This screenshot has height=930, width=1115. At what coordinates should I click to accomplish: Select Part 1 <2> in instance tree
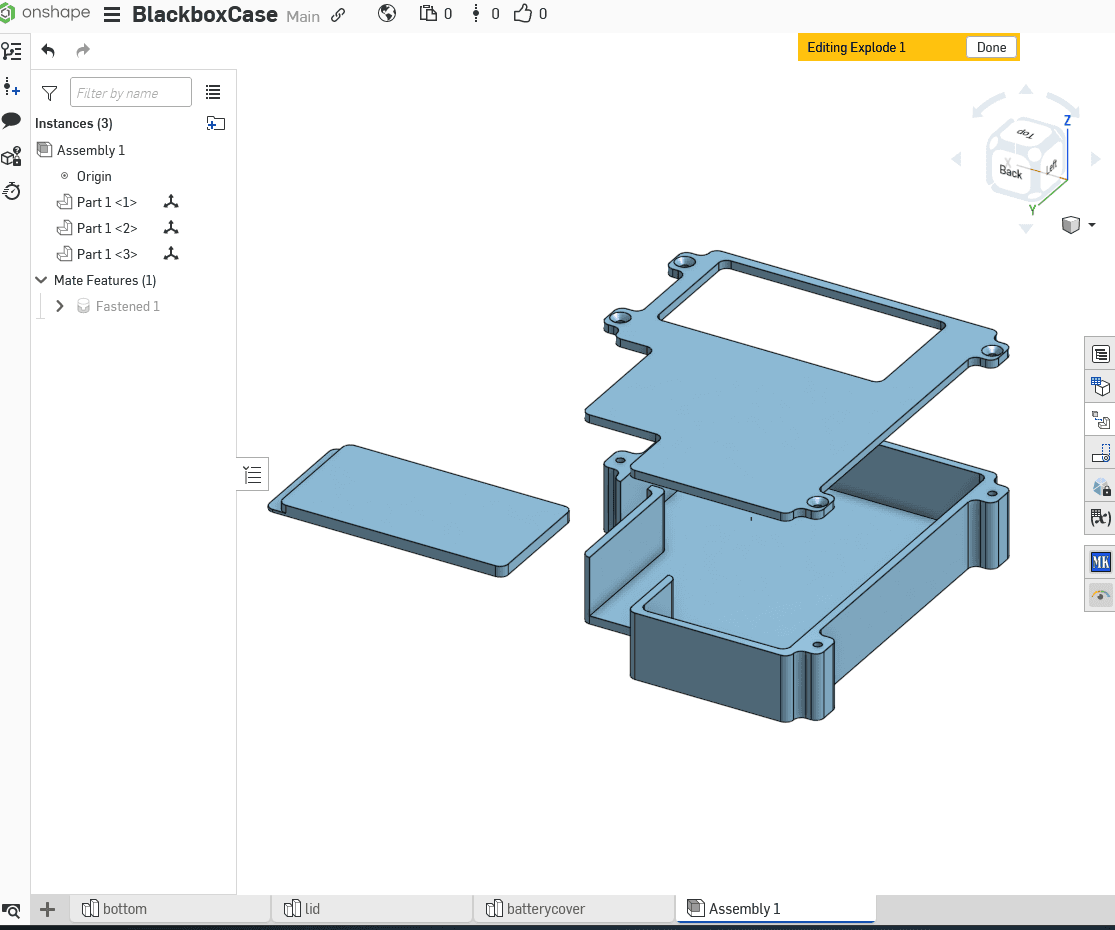tap(107, 228)
